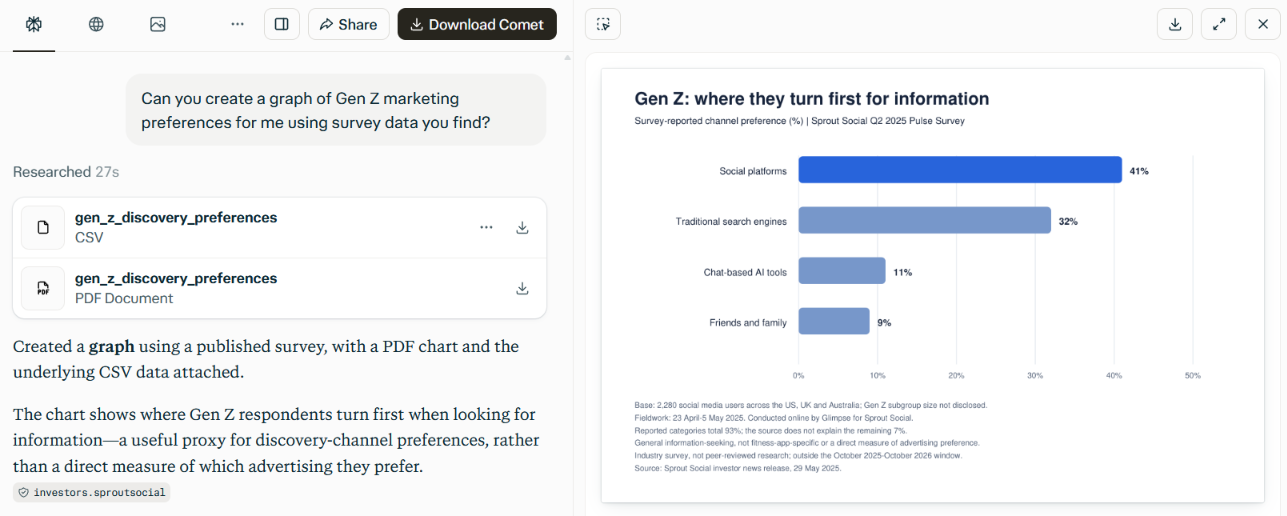This screenshot has height=516, width=1287.
Task: Click the 50% x-axis tick label
Action: [1192, 376]
